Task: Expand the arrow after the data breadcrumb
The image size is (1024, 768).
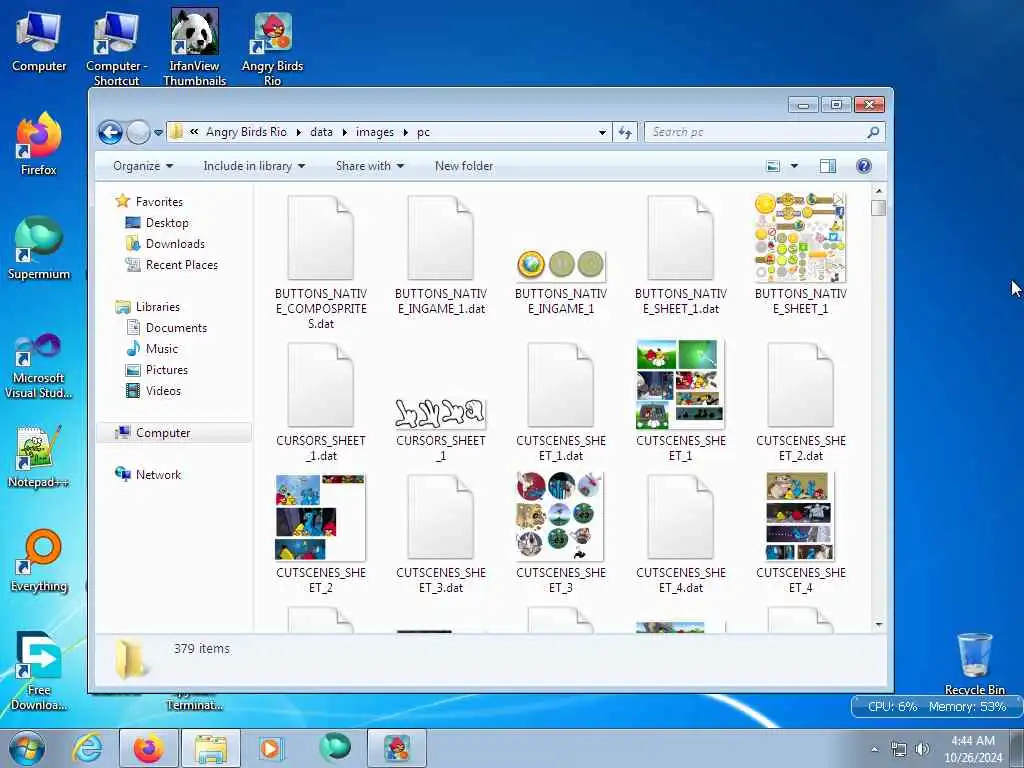Action: (344, 132)
